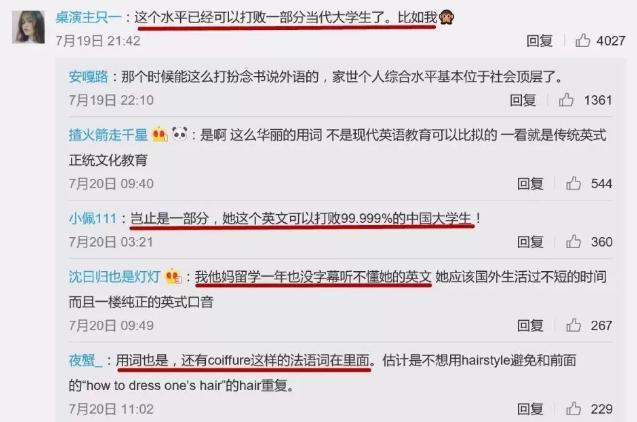Reply to 夜蟹_'s 11:02 comment
The width and height of the screenshot is (637, 422).
(530, 409)
